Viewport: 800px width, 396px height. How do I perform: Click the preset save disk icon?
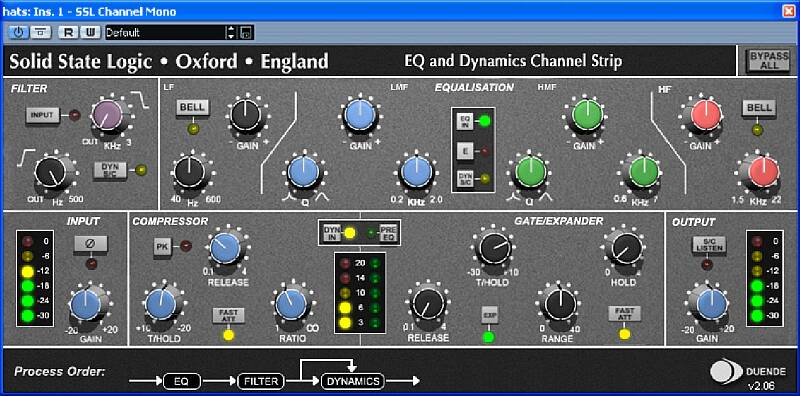246,33
